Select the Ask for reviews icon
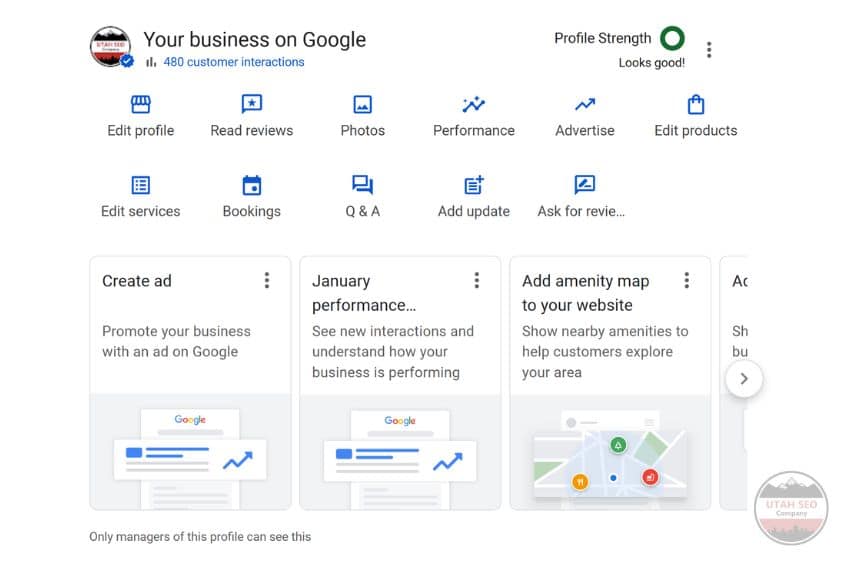 585,186
